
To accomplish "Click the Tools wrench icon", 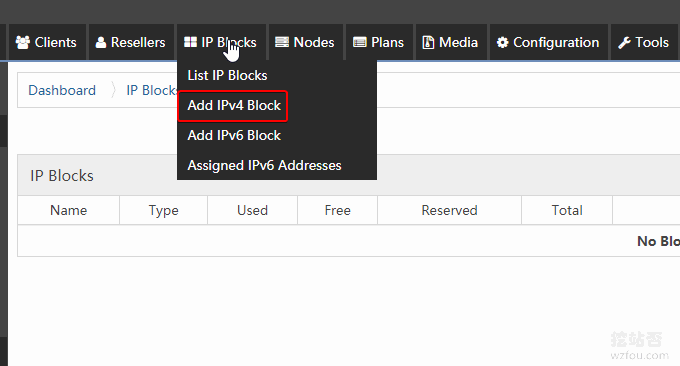I will point(624,42).
